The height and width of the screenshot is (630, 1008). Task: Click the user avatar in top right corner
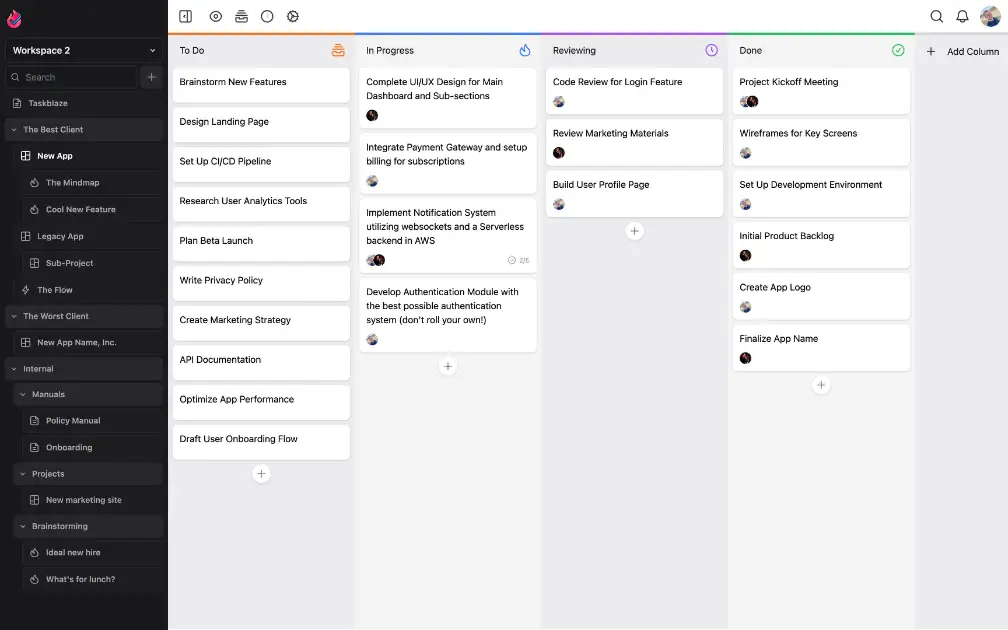(989, 16)
